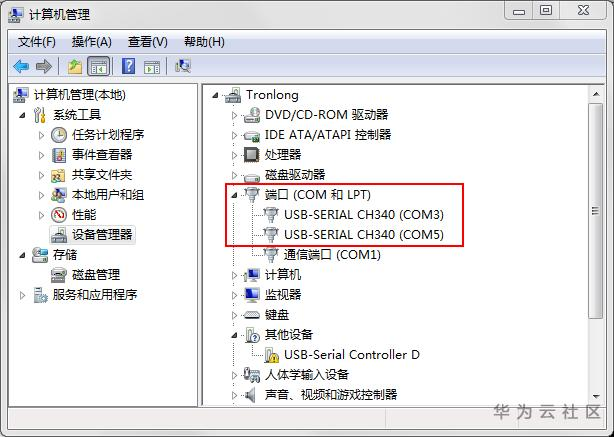Select USB-SERIAL CH340 (COM3) device
The width and height of the screenshot is (614, 437).
pos(364,215)
